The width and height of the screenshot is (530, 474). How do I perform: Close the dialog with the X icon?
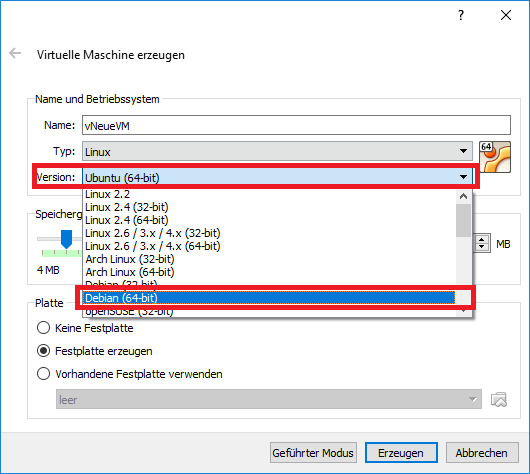click(x=506, y=15)
